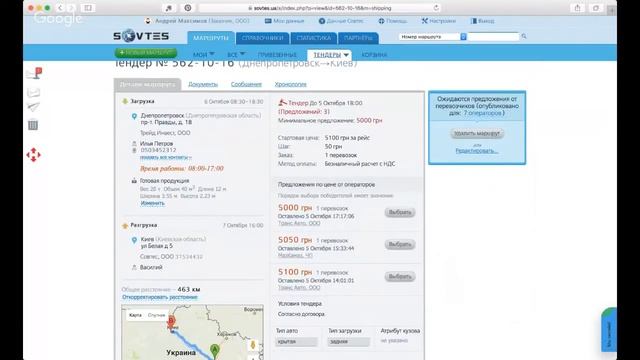Click the show all contacts link

tap(165, 157)
